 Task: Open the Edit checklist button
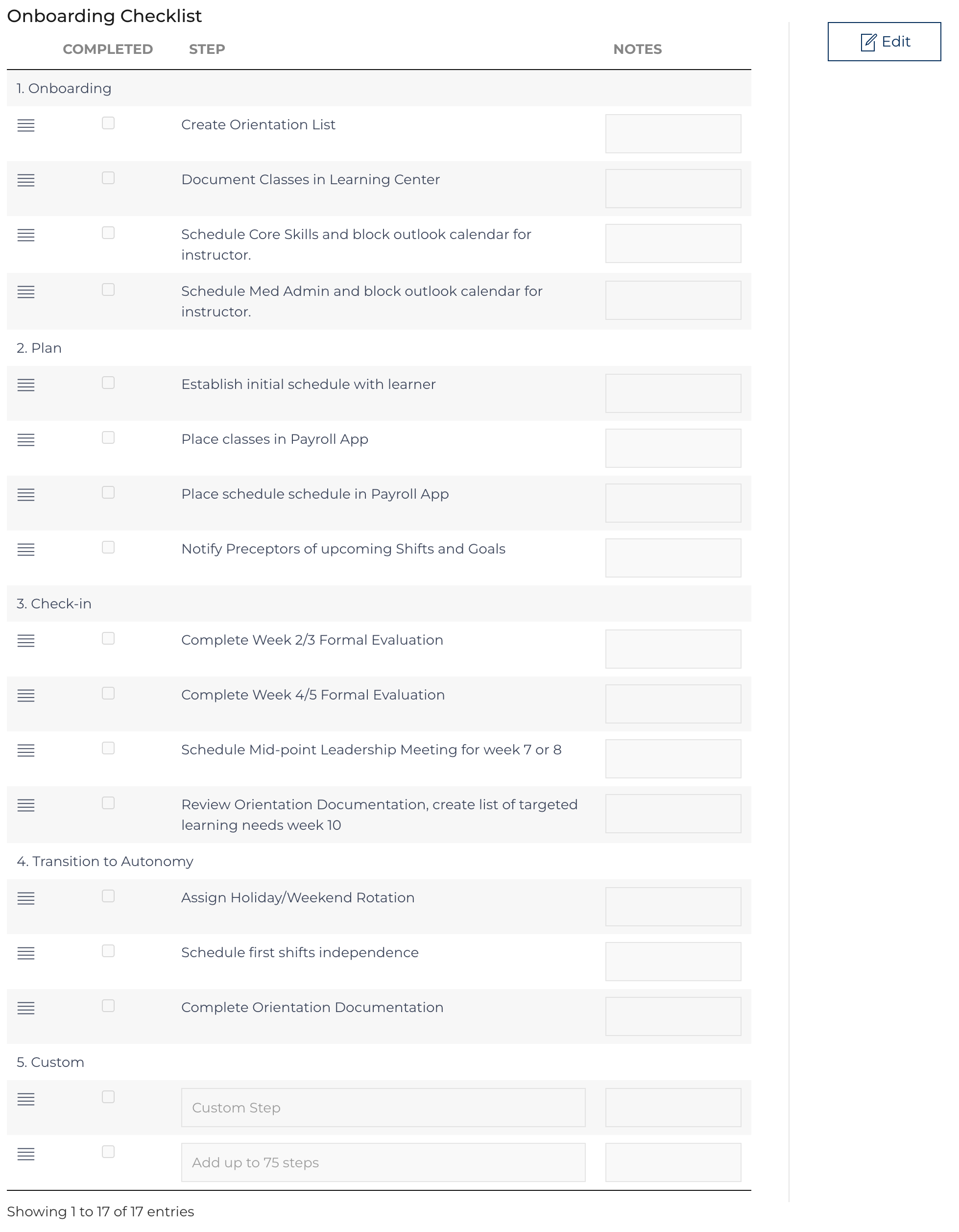(884, 42)
